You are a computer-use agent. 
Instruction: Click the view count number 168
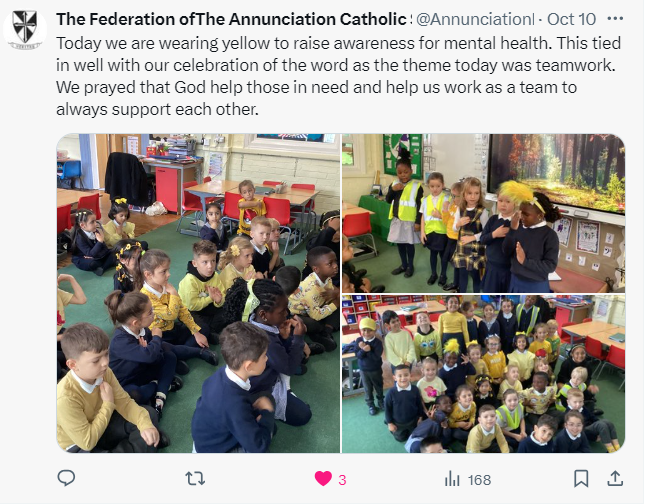(x=479, y=480)
